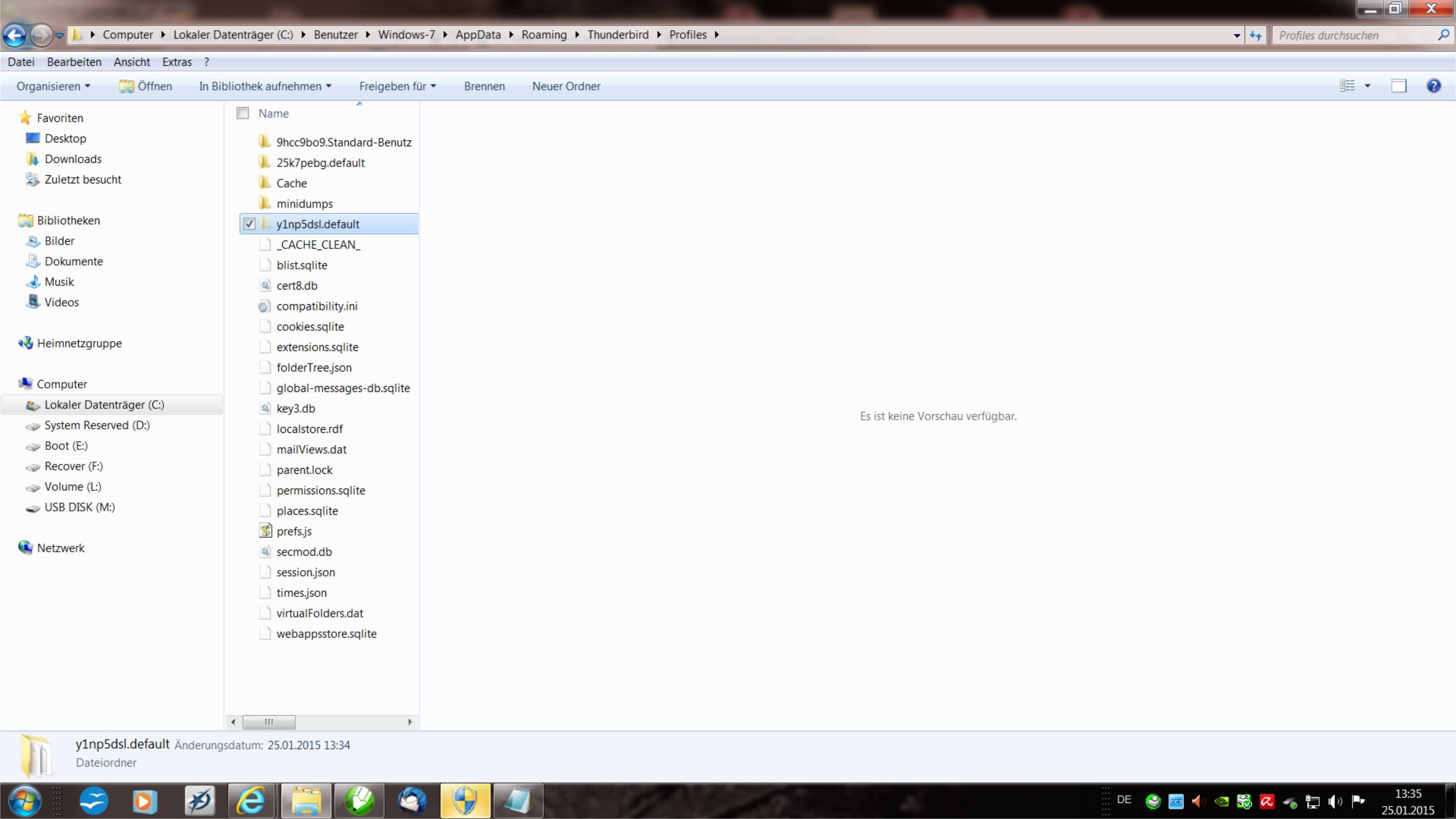Open the Extras menu

(177, 61)
